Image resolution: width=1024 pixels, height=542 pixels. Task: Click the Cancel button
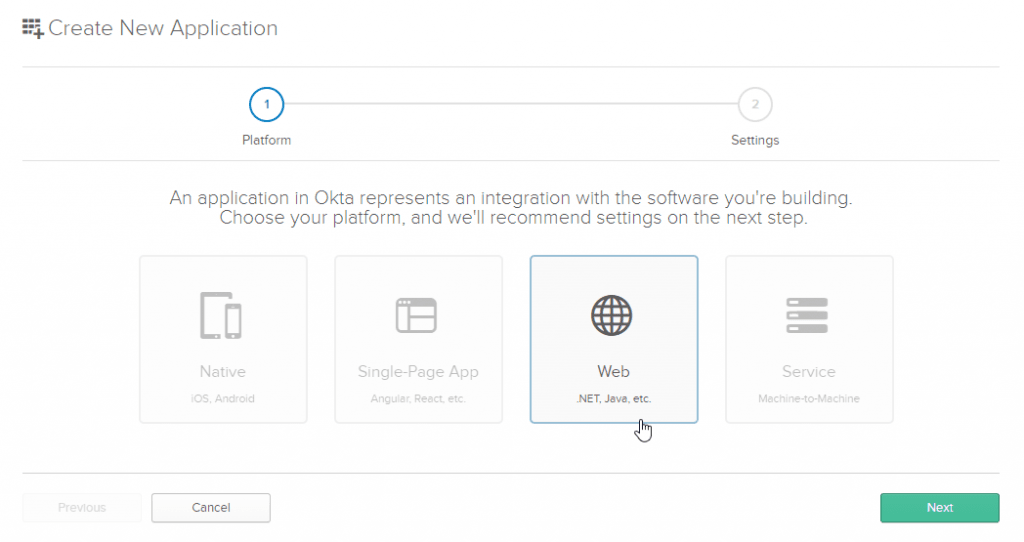tap(211, 507)
